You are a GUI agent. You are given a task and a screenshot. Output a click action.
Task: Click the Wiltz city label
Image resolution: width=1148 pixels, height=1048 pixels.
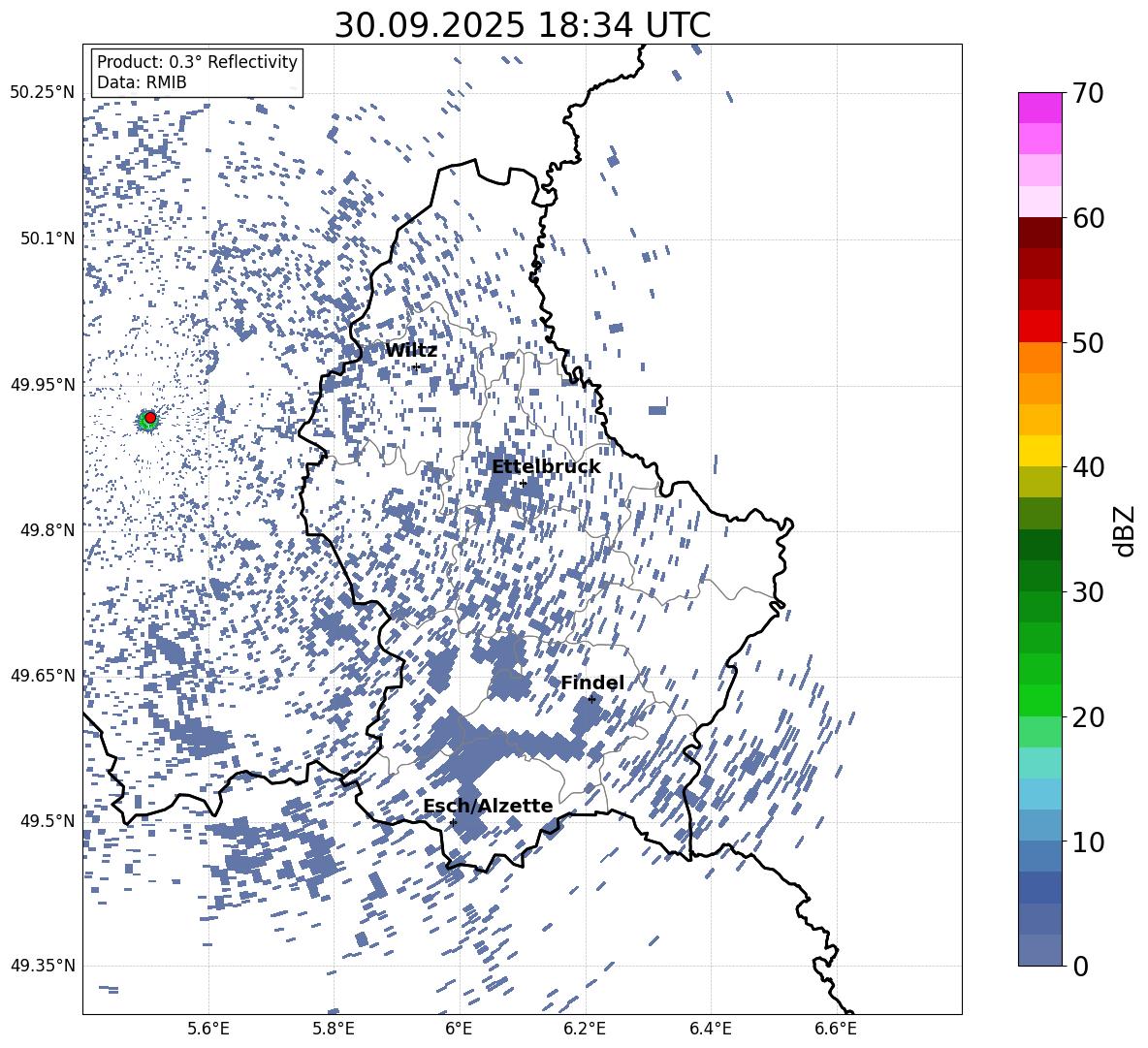tap(411, 350)
